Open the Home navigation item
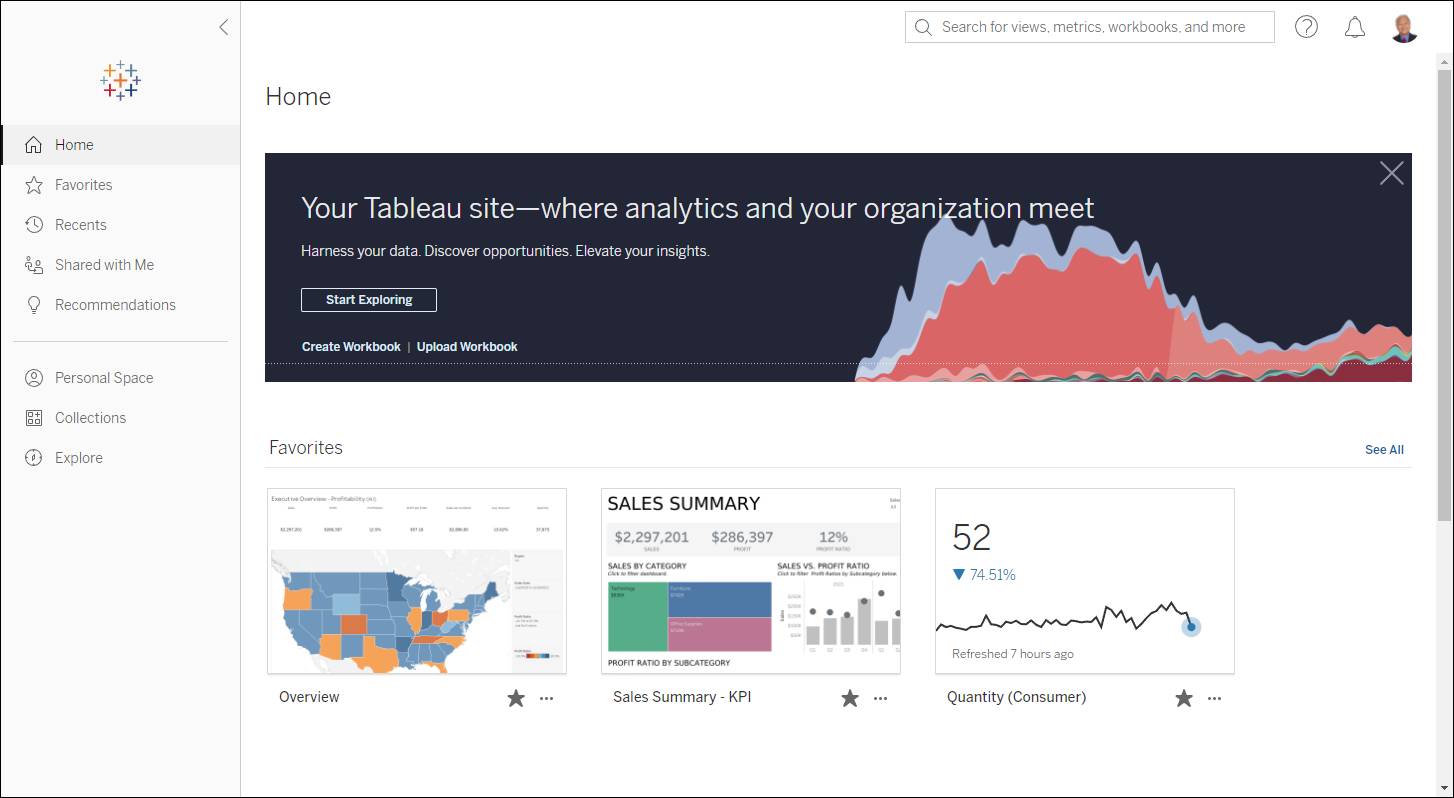This screenshot has height=798, width=1454. tap(121, 145)
